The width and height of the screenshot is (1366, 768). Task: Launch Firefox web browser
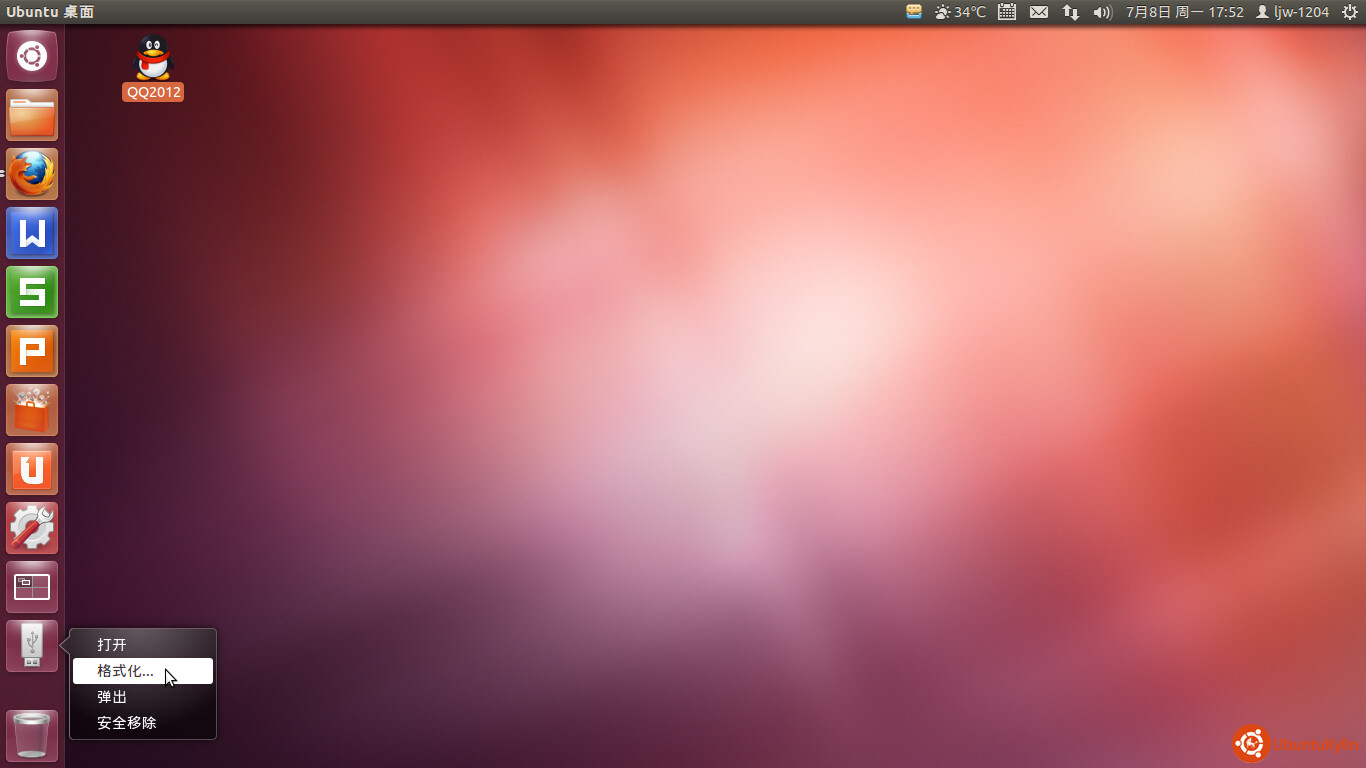32,174
